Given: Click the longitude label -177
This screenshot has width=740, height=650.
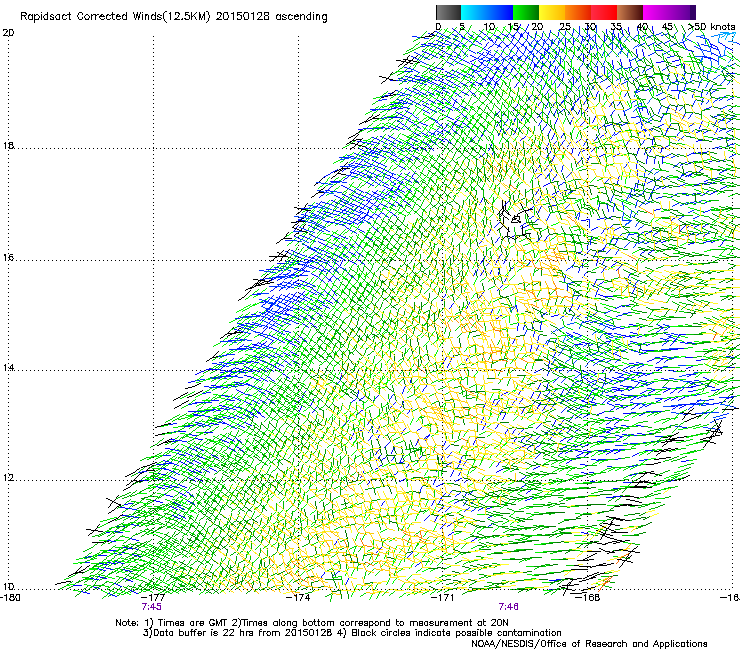Looking at the screenshot, I should click(153, 598).
